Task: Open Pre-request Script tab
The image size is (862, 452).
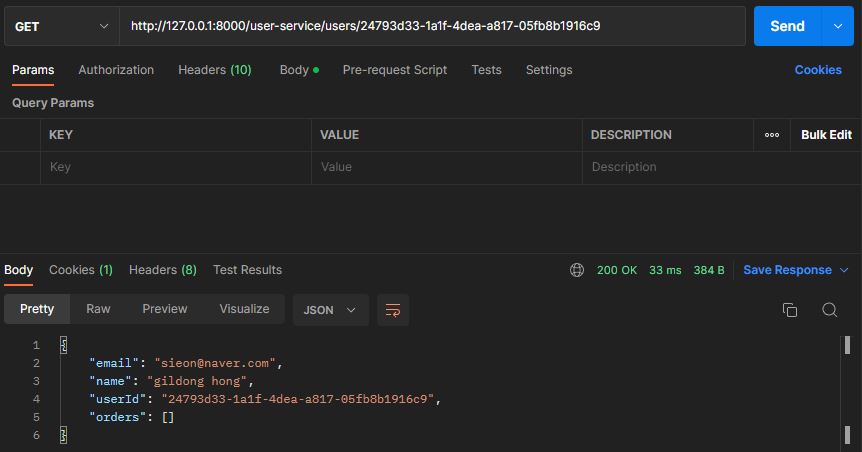Action: pos(395,70)
